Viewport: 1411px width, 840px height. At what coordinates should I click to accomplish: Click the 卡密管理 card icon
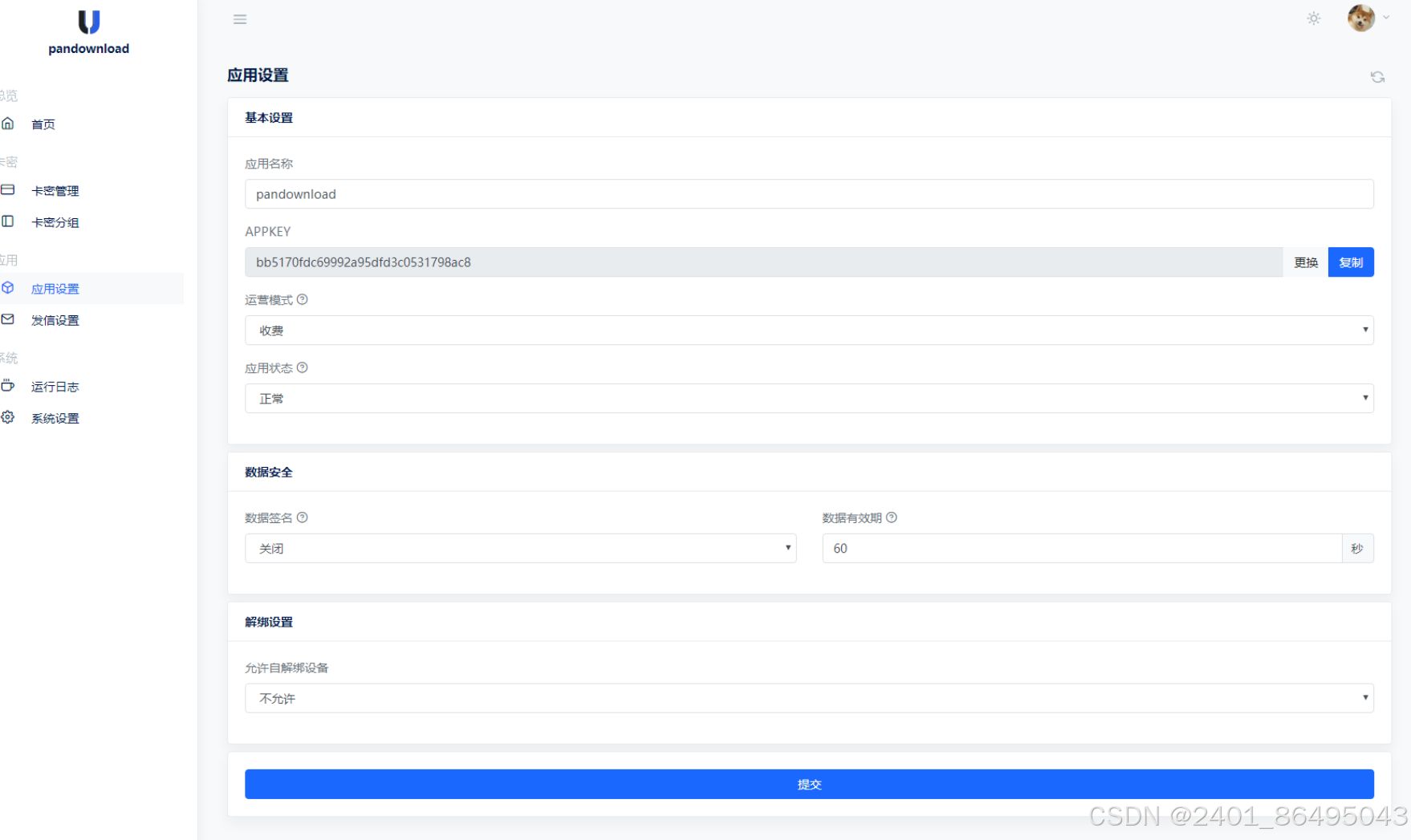click(x=8, y=190)
